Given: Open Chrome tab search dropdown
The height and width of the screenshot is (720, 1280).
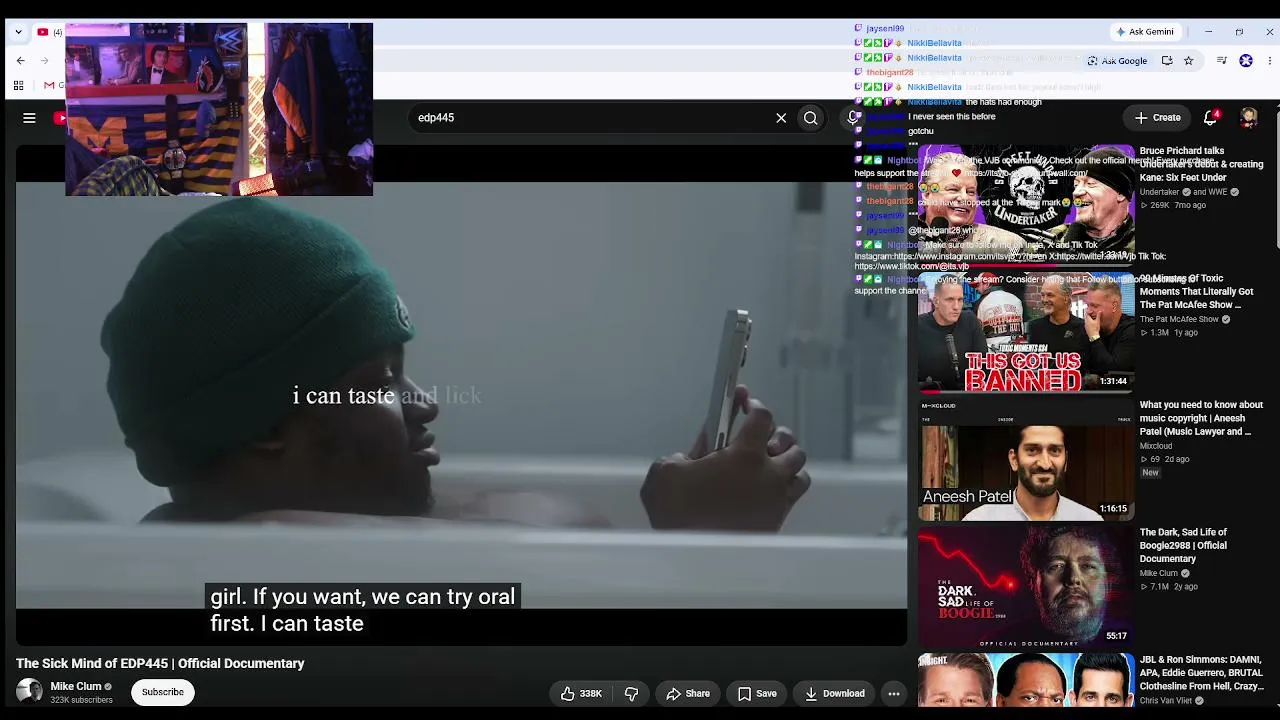Looking at the screenshot, I should click(18, 32).
